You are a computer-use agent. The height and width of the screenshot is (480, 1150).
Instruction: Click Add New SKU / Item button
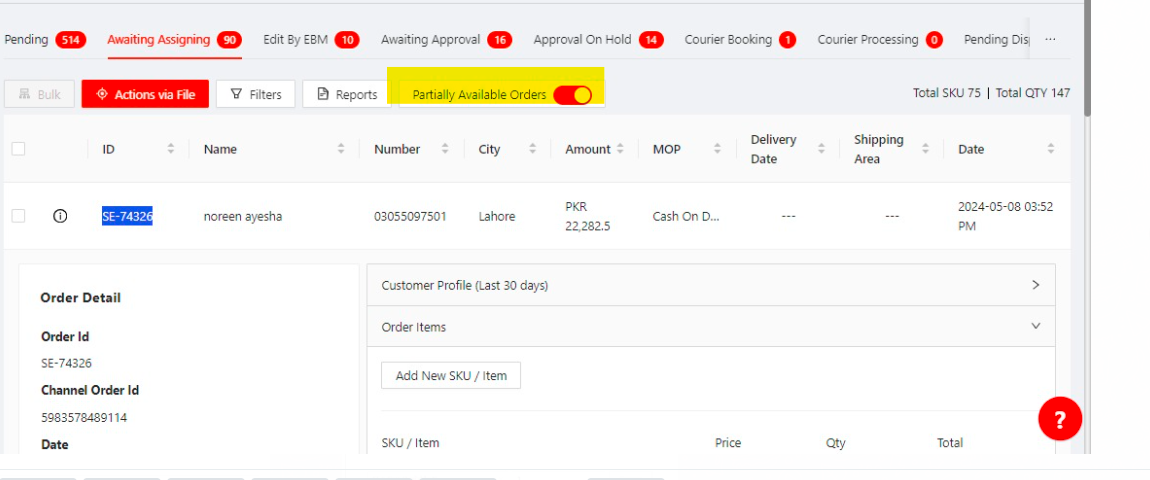click(x=451, y=376)
